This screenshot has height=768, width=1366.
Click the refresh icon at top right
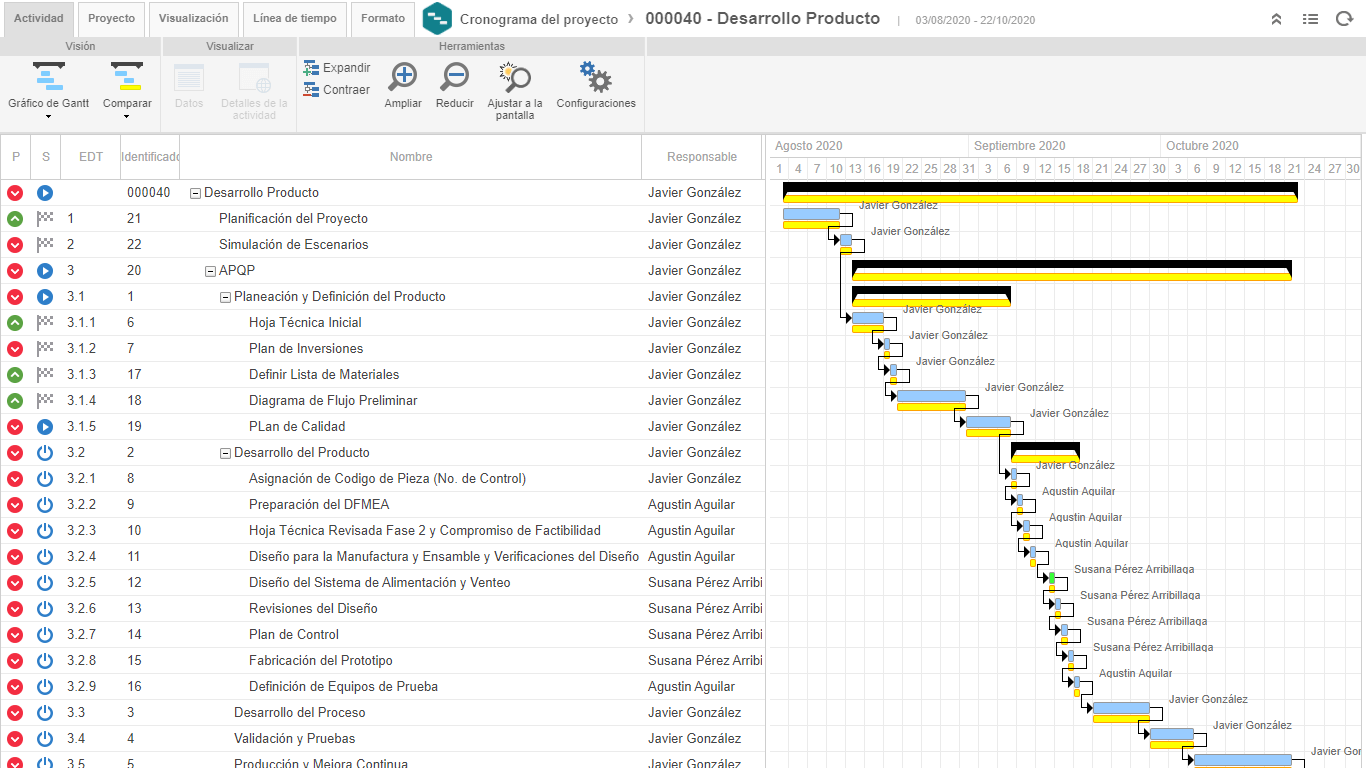coord(1344,19)
